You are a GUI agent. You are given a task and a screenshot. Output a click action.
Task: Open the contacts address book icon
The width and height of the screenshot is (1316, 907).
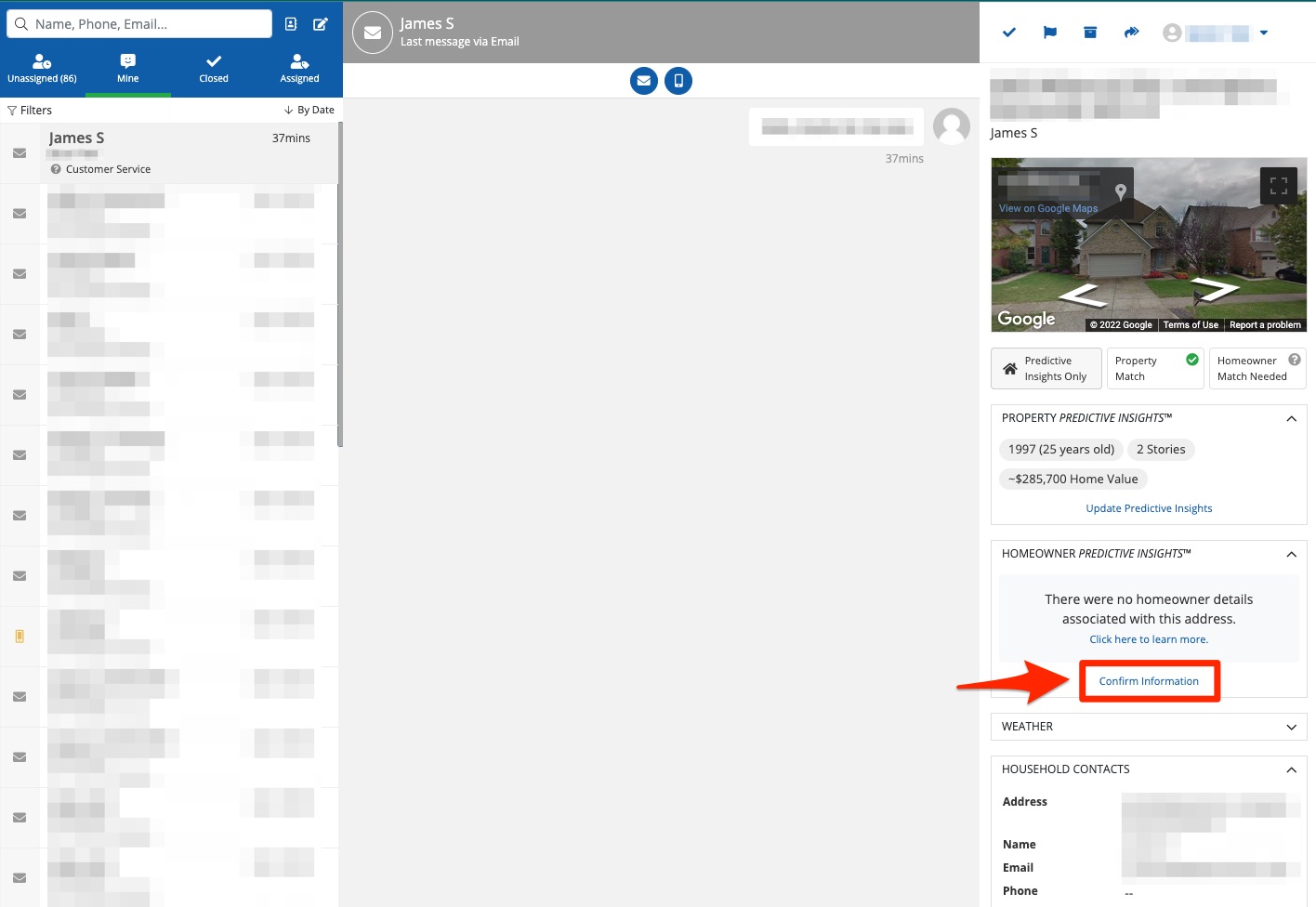[291, 24]
